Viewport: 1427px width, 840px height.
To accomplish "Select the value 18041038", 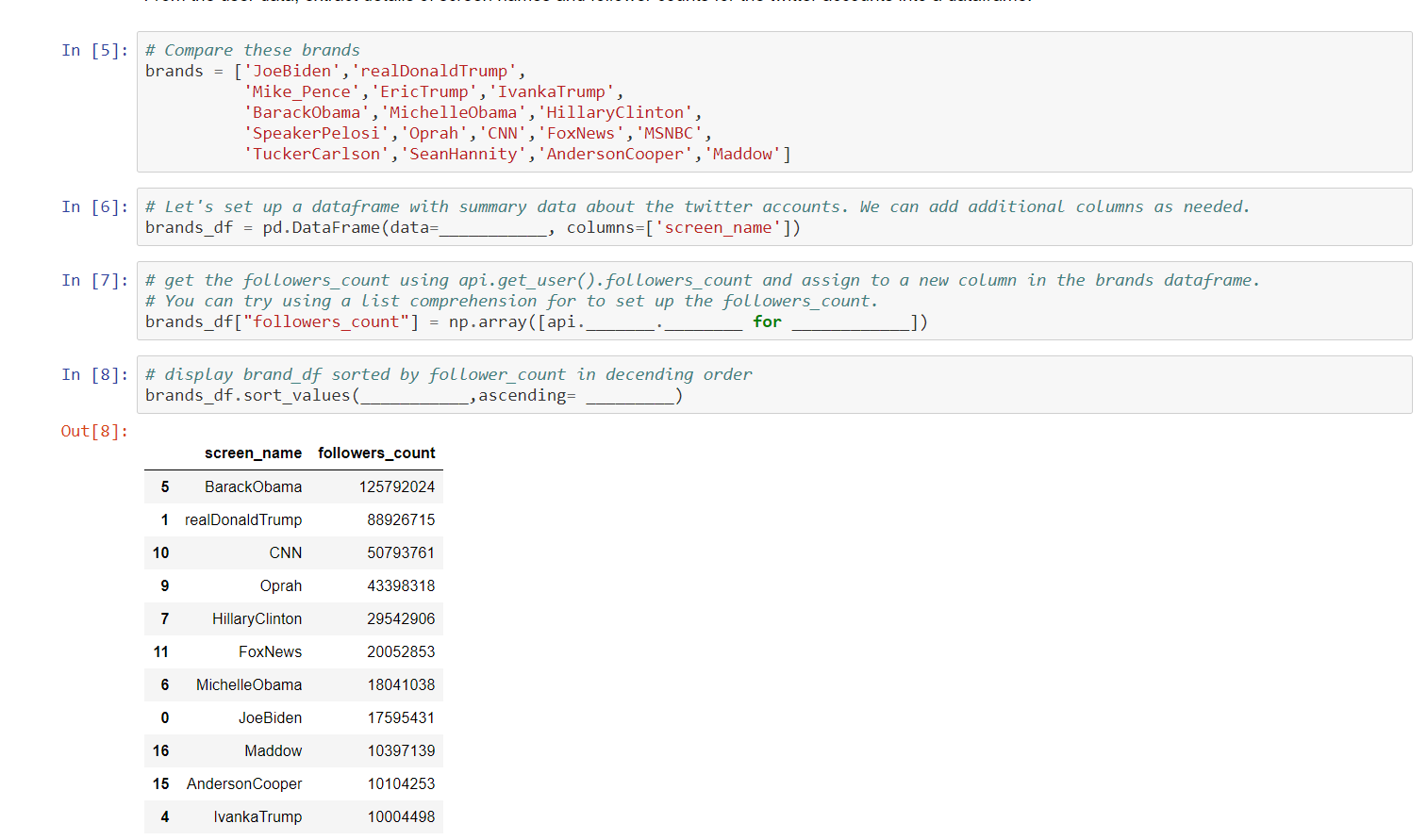I will [x=401, y=685].
